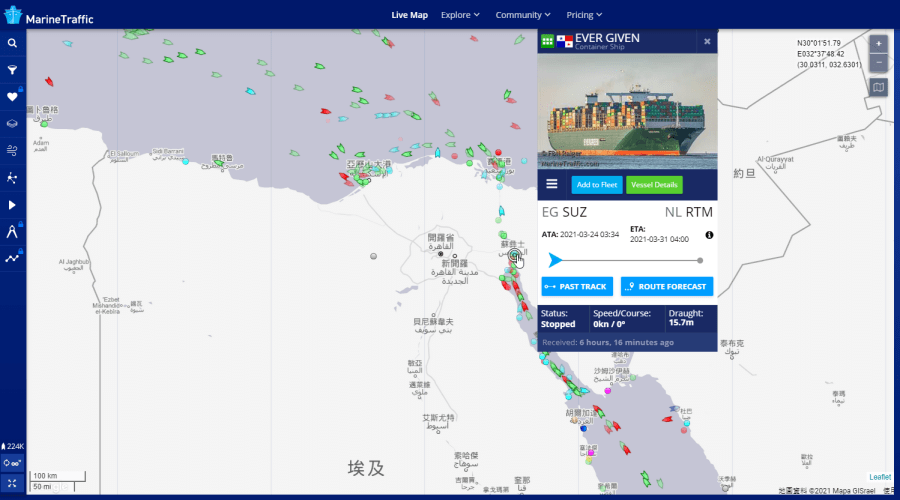Viewport: 900px width, 500px height.
Task: Toggle the vessel names display button
Action: tap(12, 463)
